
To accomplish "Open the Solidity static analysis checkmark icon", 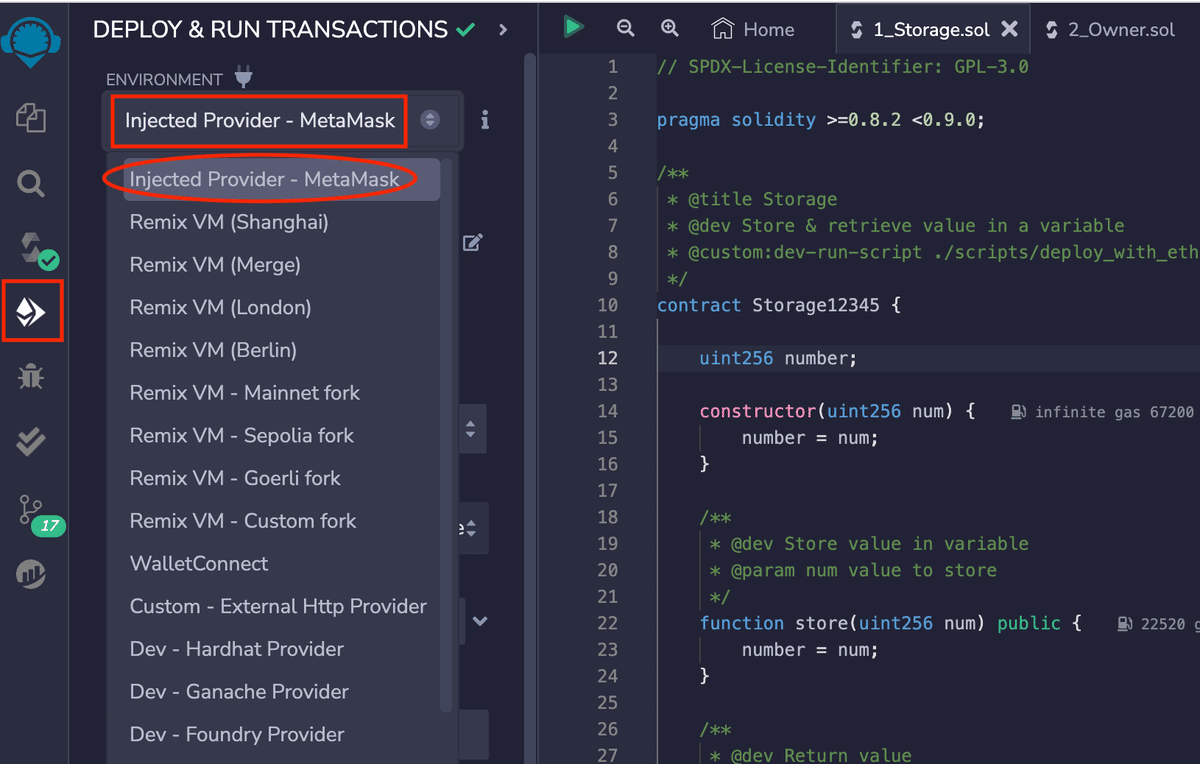I will tap(31, 443).
